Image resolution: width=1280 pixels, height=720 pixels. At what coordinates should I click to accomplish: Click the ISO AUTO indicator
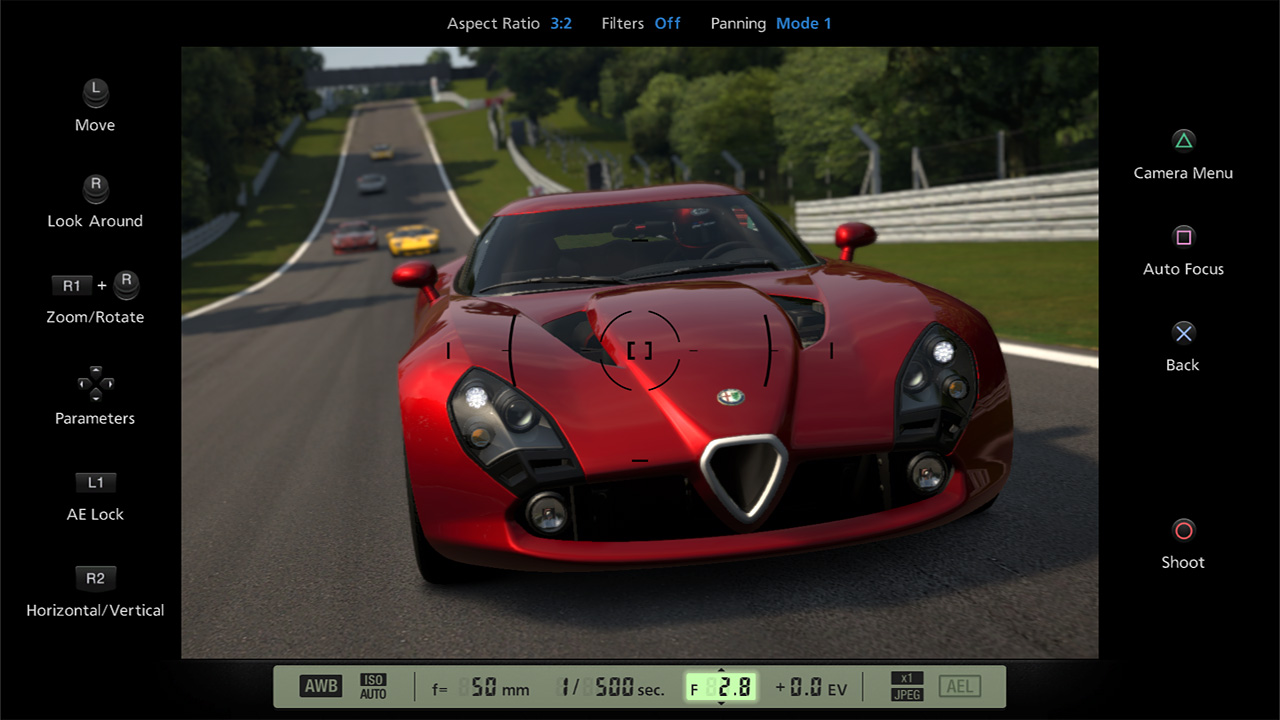[x=373, y=687]
